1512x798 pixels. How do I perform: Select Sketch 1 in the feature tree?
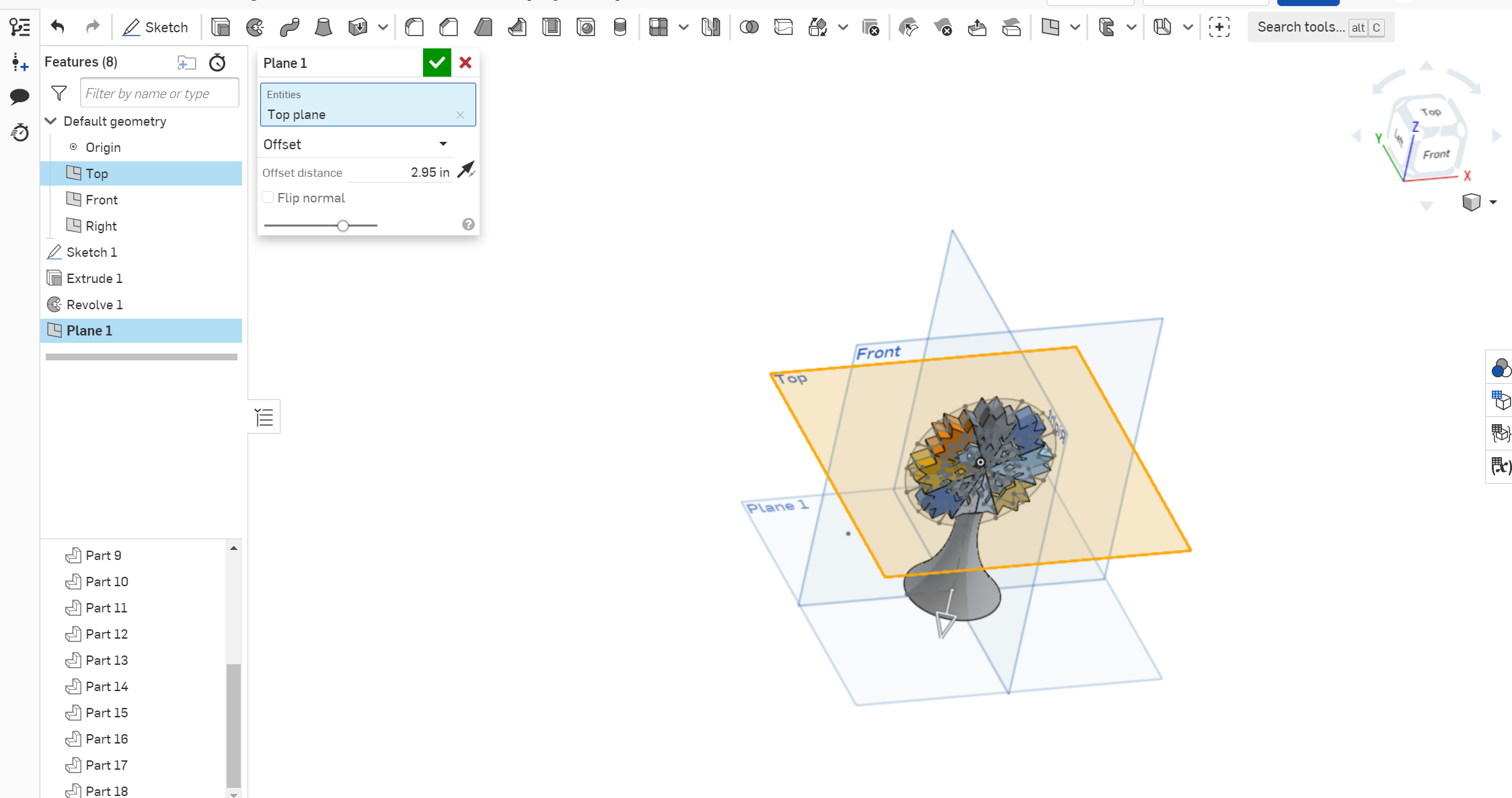point(92,252)
